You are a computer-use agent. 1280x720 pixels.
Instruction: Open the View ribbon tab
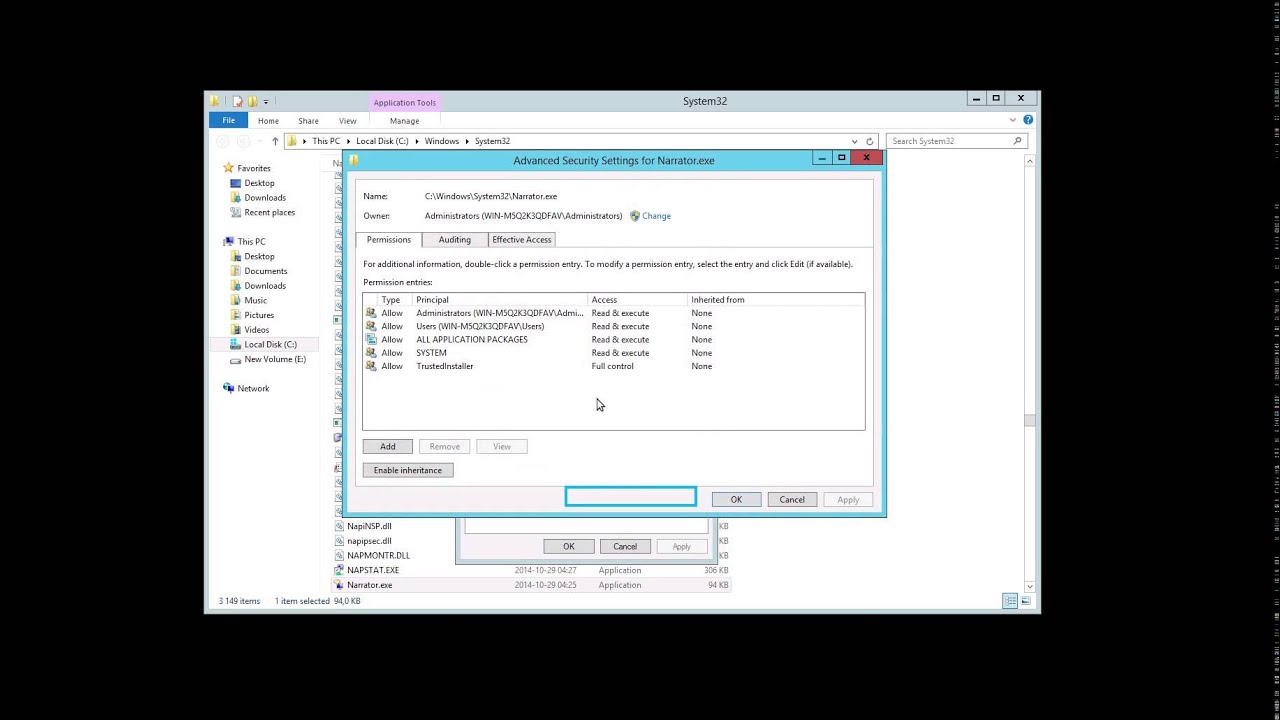coord(347,121)
